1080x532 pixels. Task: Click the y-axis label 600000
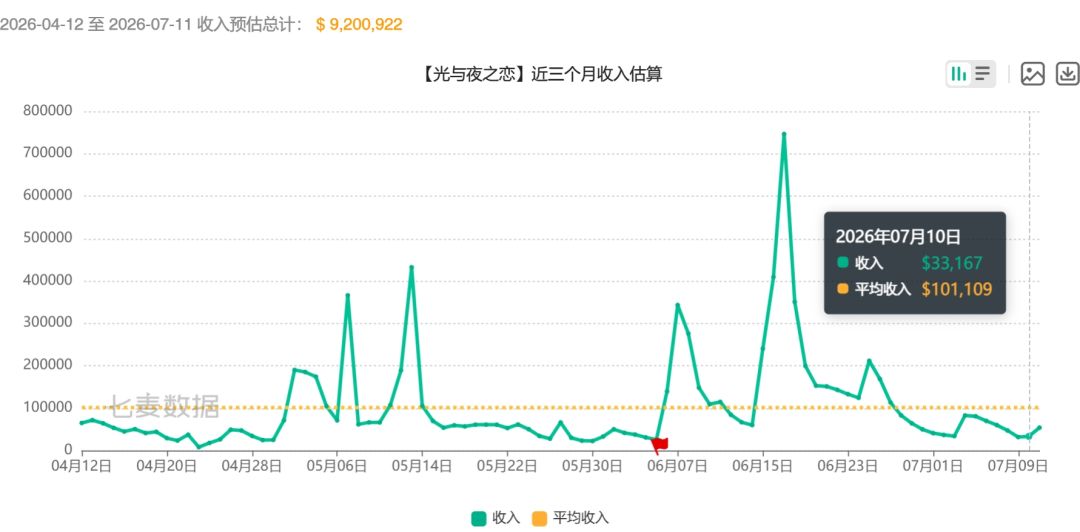tap(48, 195)
